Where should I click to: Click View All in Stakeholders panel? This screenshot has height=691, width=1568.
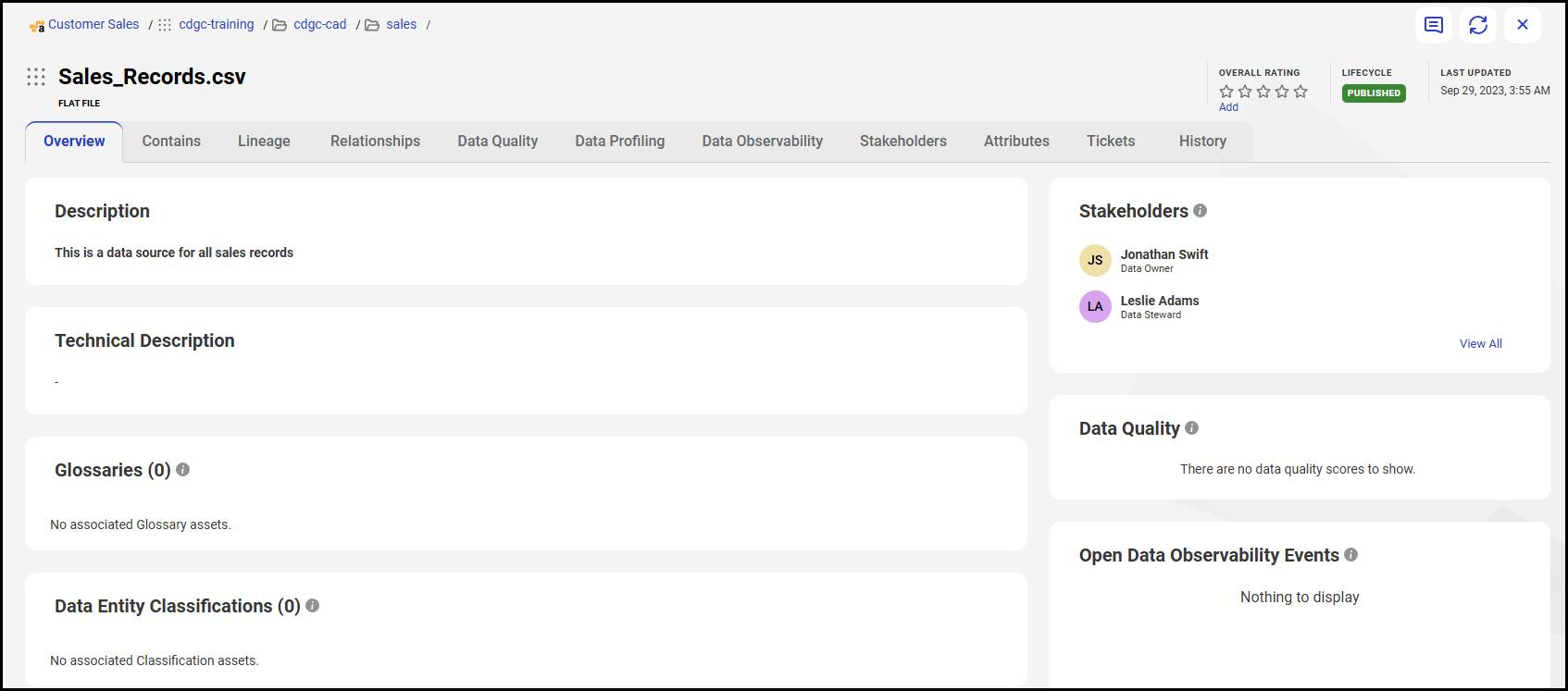point(1480,343)
